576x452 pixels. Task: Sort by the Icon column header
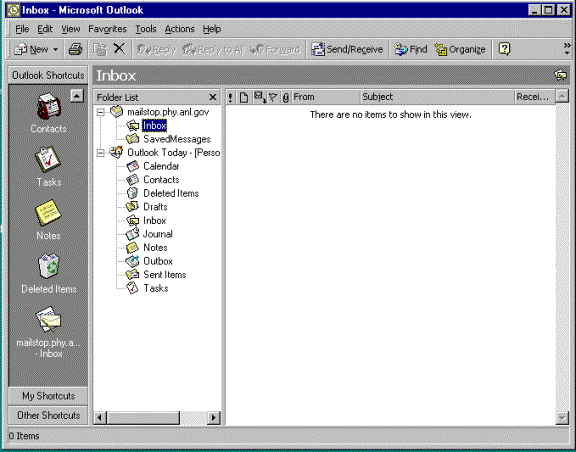243,97
